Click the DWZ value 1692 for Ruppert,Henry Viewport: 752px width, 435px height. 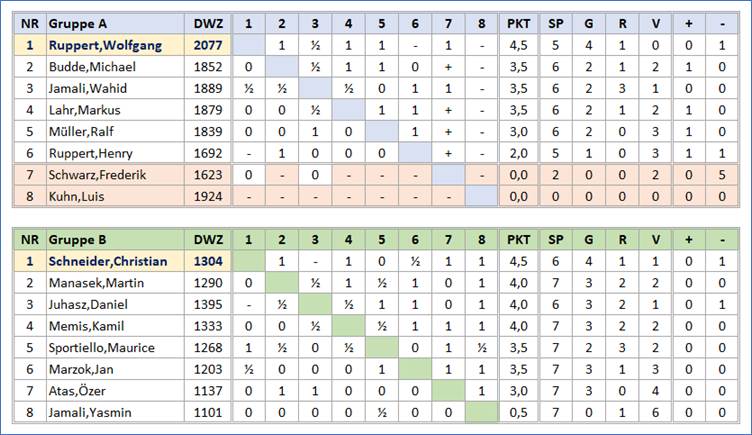pyautogui.click(x=214, y=153)
